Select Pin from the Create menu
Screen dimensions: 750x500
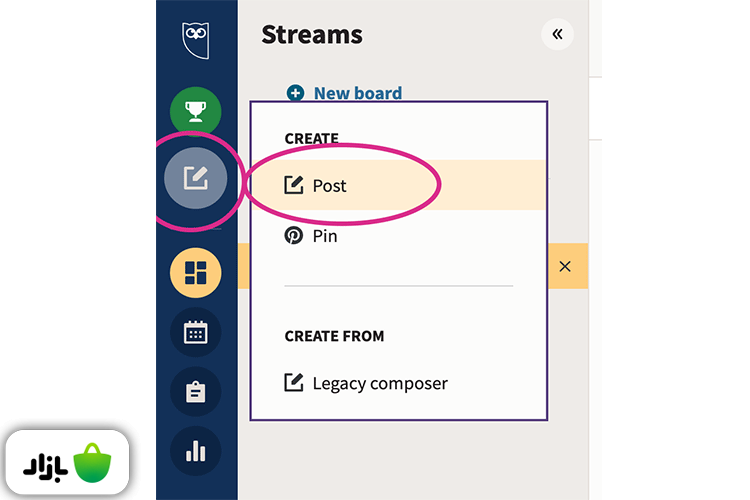(x=325, y=236)
